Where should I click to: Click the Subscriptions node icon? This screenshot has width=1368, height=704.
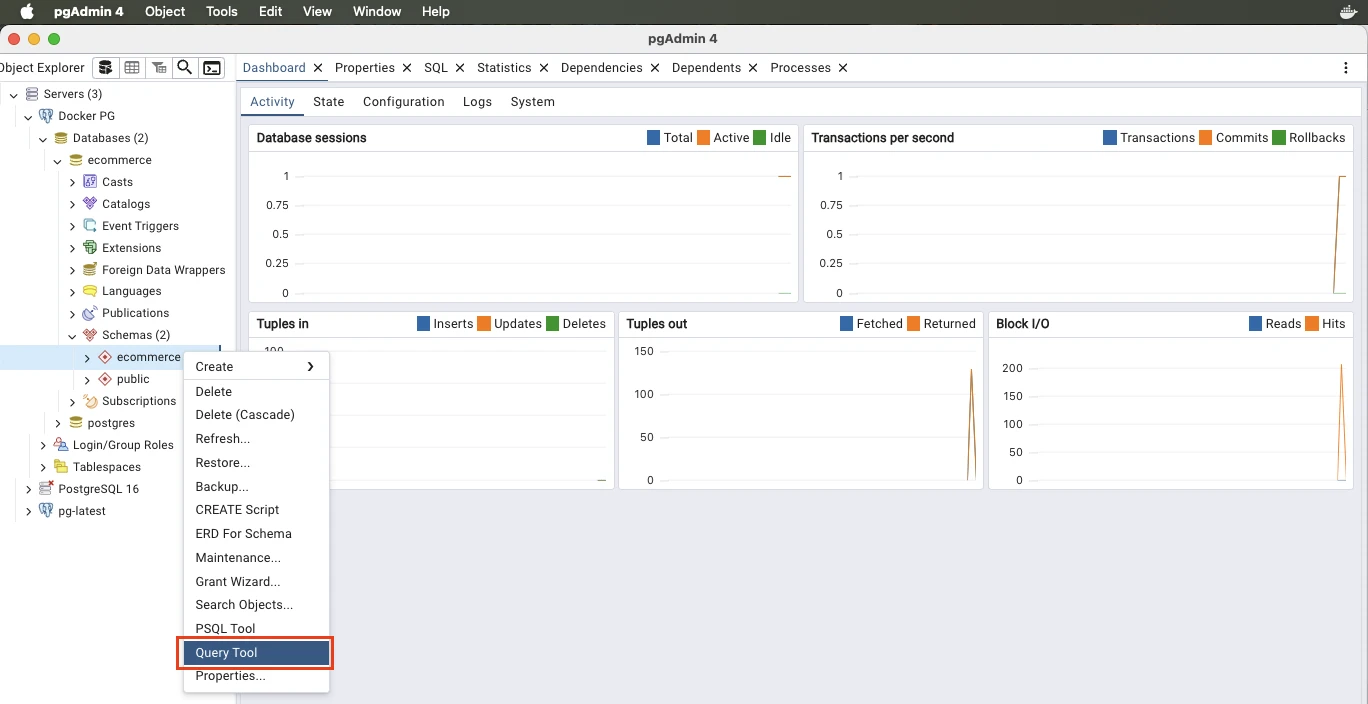click(x=90, y=401)
